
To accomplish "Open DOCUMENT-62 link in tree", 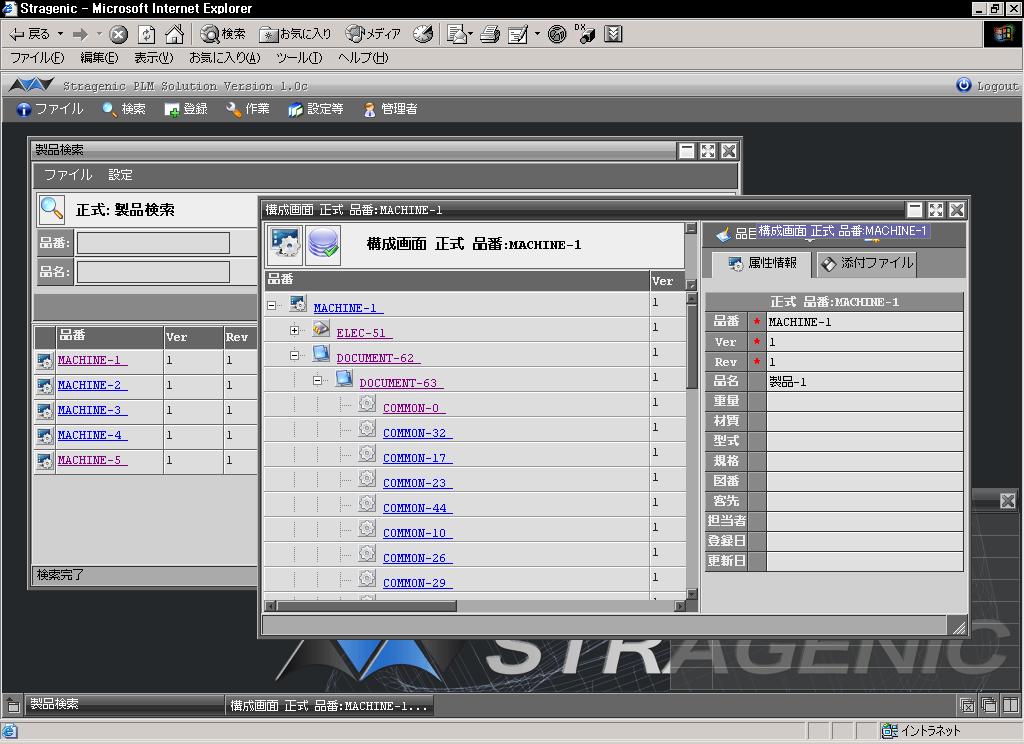I will point(378,358).
